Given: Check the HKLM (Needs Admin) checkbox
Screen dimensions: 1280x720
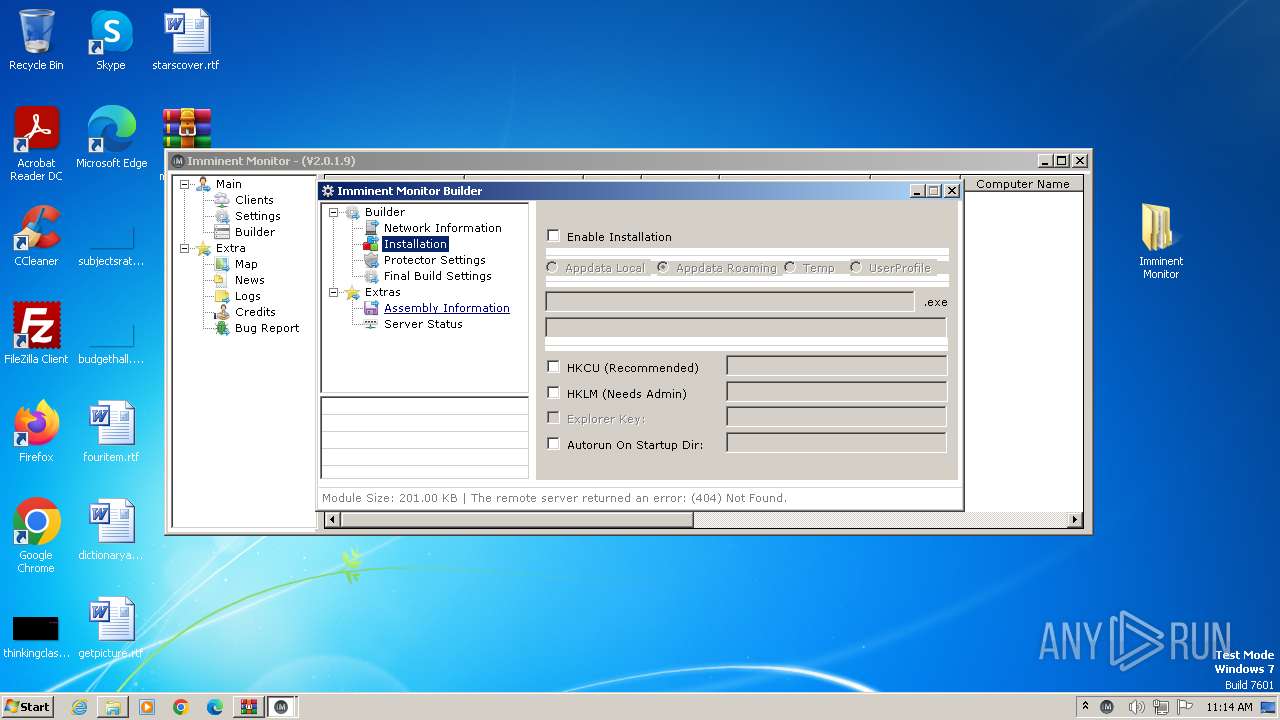Looking at the screenshot, I should (553, 393).
